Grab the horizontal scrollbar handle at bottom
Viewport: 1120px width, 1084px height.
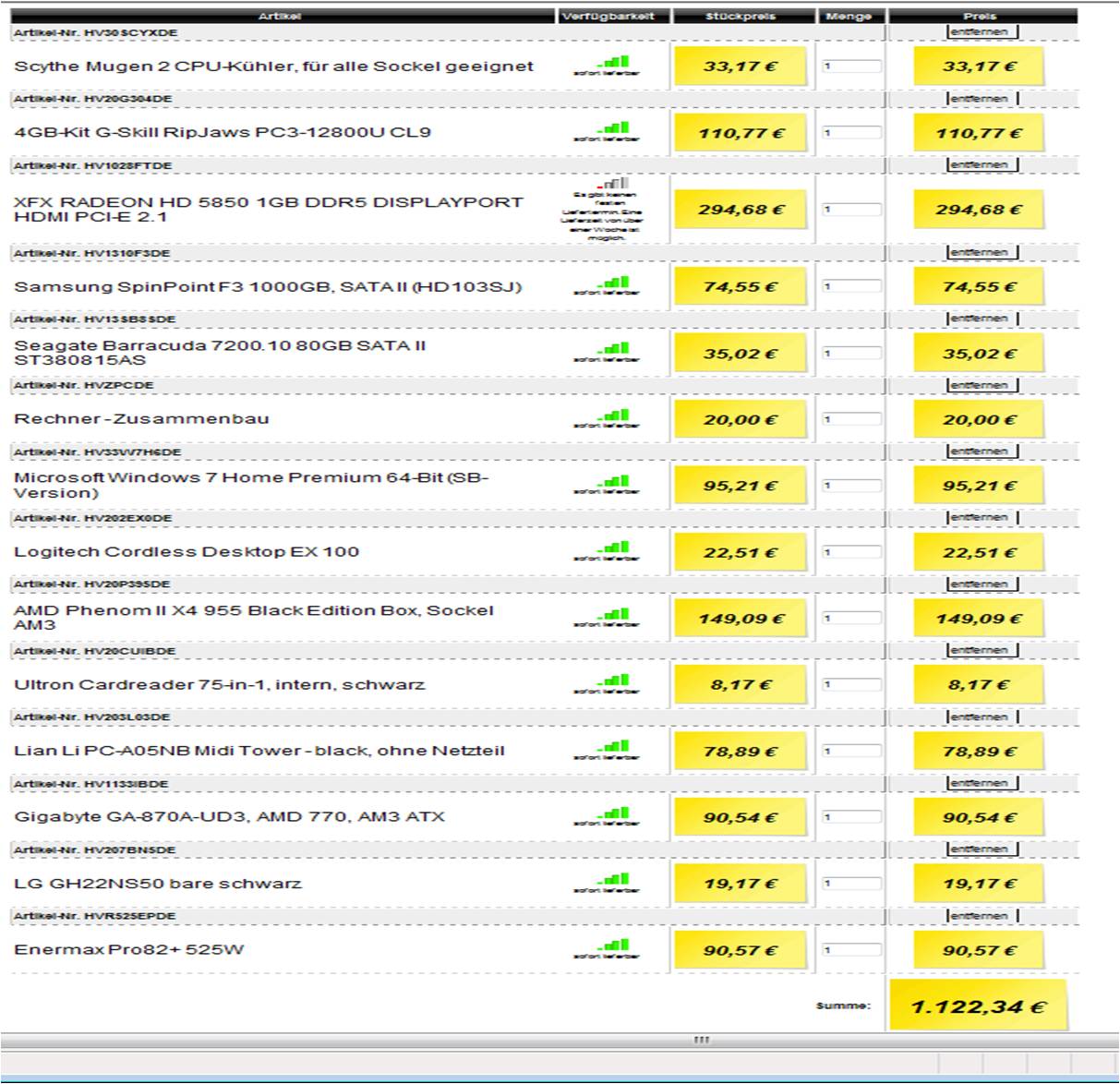702,1041
